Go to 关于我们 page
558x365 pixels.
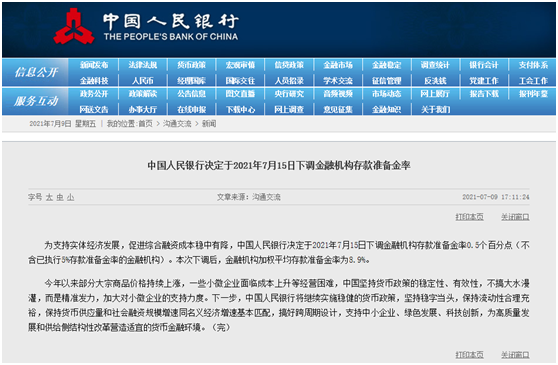coord(435,110)
